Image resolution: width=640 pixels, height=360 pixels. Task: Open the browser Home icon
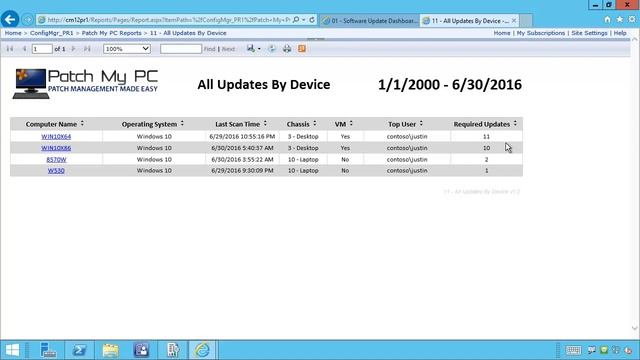(607, 20)
